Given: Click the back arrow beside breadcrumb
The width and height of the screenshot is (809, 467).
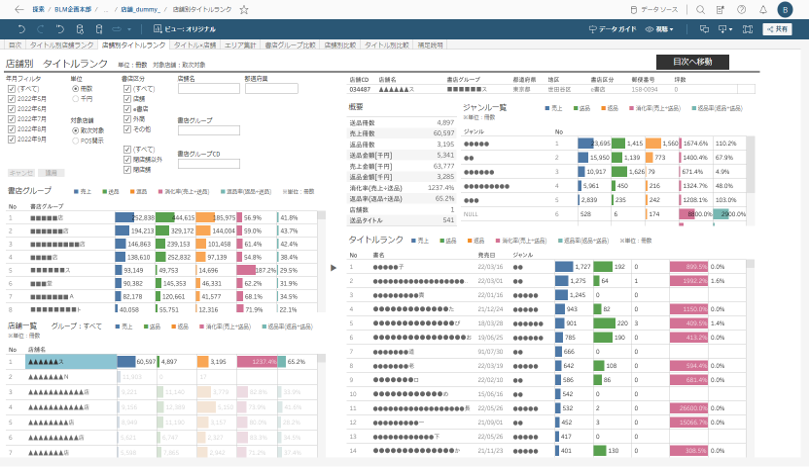Looking at the screenshot, I should [x=18, y=9].
